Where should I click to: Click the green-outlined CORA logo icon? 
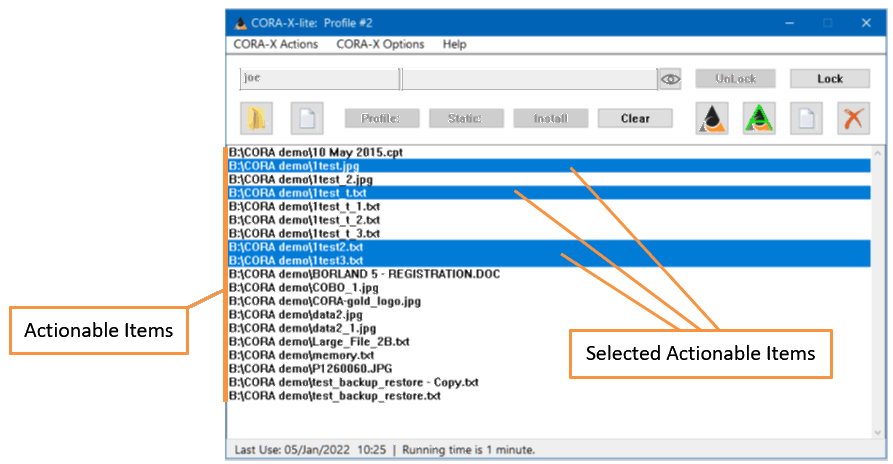759,118
